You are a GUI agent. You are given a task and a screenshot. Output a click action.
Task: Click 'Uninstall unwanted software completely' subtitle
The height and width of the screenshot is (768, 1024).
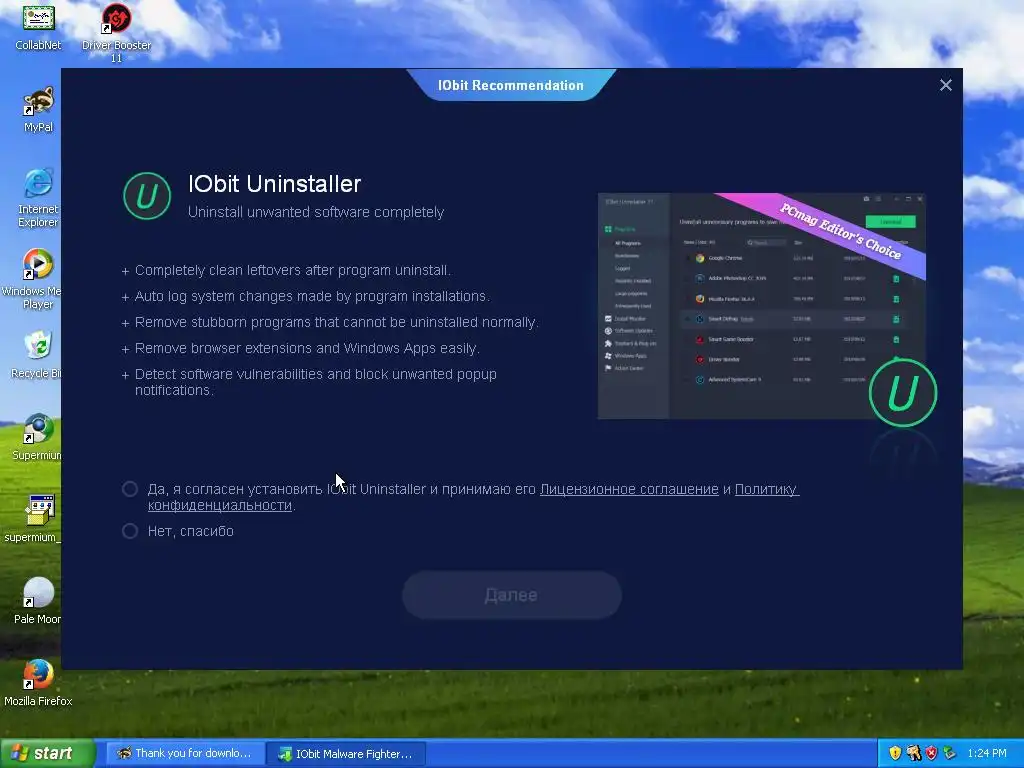[316, 212]
